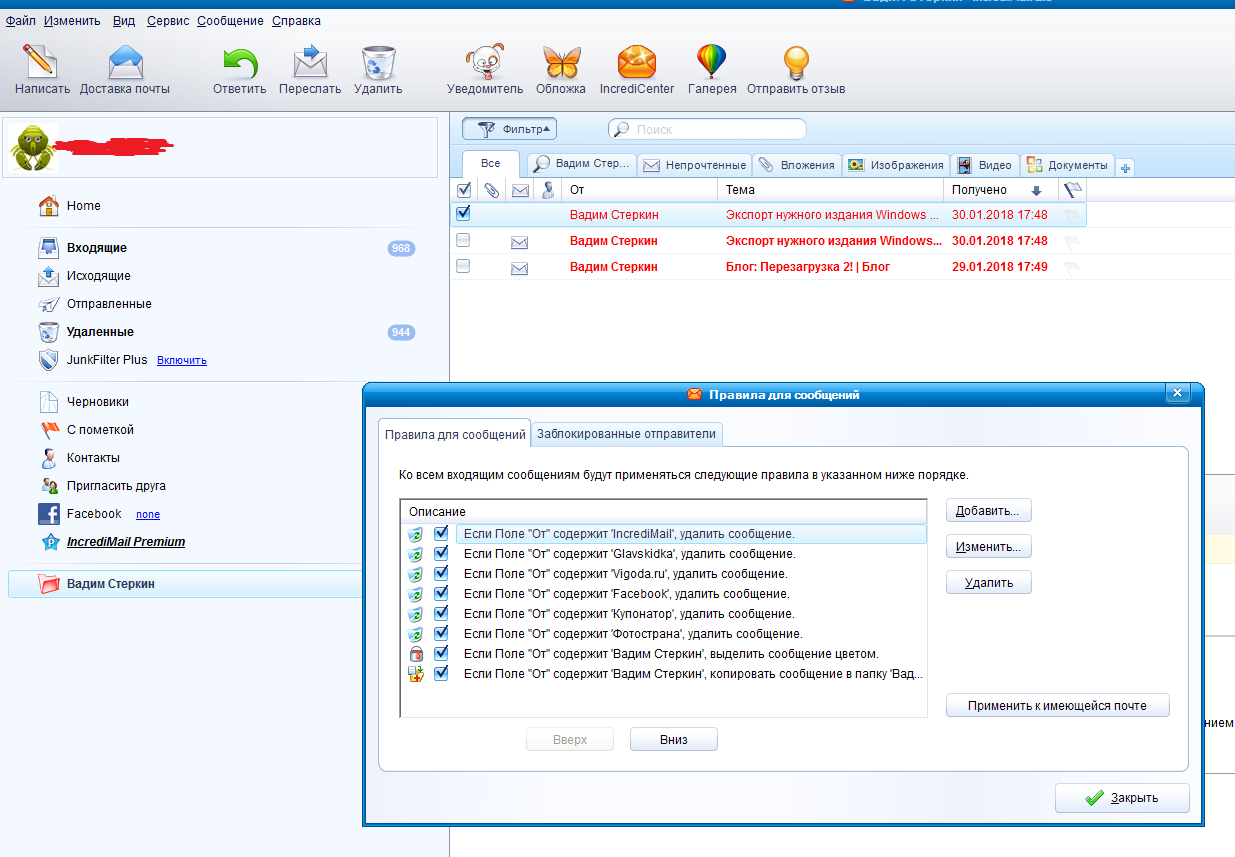Image resolution: width=1235 pixels, height=857 pixels.
Task: Click the plus icon to add tab
Action: pyautogui.click(x=1125, y=168)
